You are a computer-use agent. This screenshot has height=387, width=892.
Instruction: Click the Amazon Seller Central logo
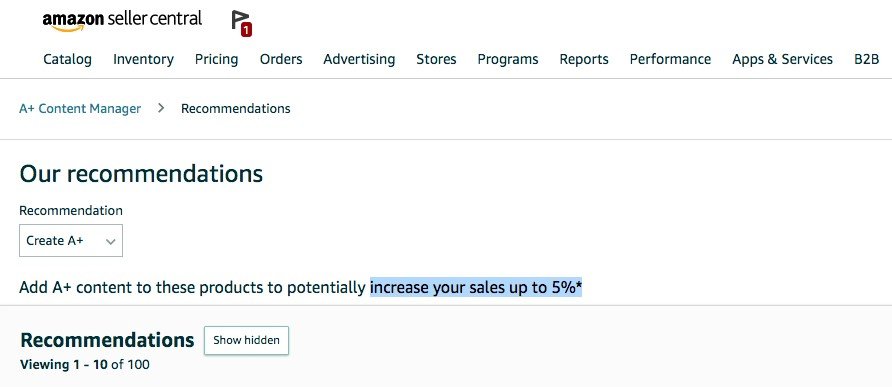pyautogui.click(x=122, y=20)
